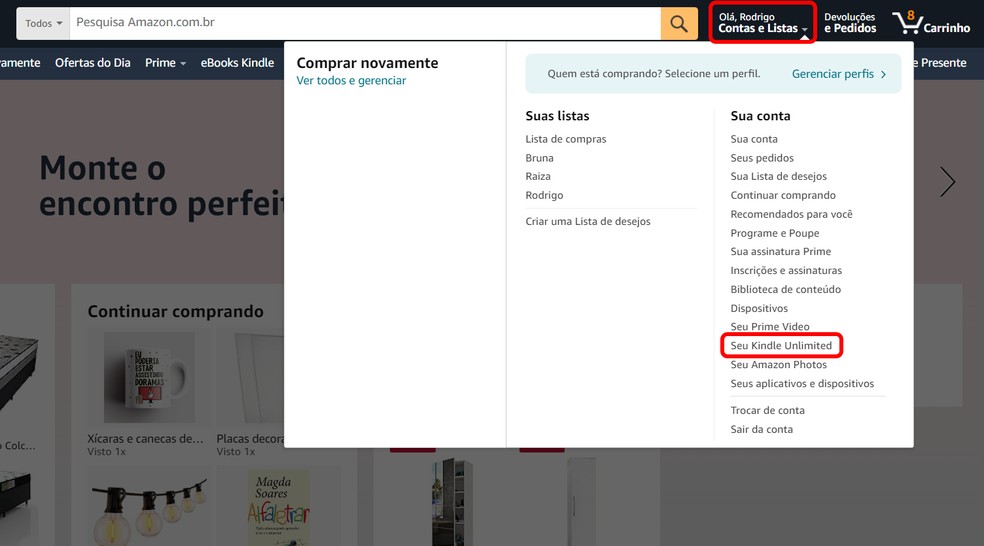Open Seu Amazon Photos
This screenshot has width=984, height=546.
[x=778, y=365]
